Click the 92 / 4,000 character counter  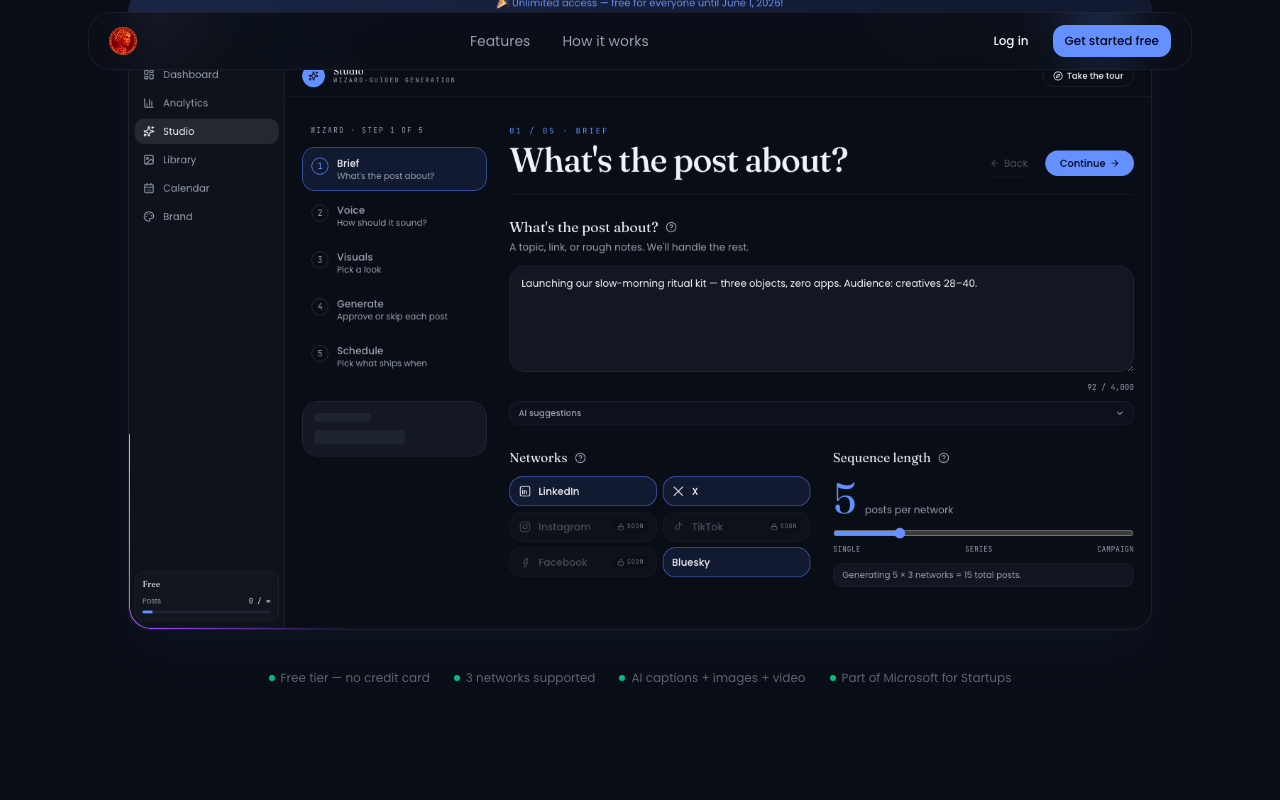point(1111,387)
